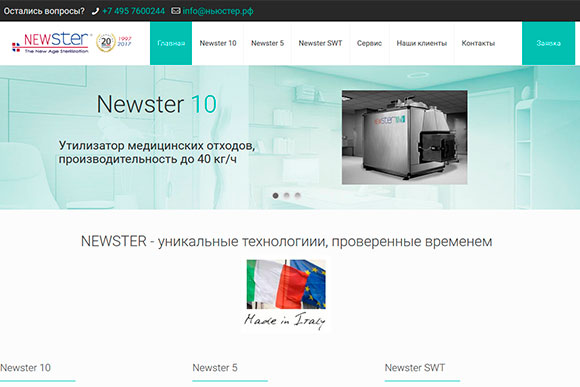
Task: Open the Newster SWT menu item
Action: tap(320, 43)
